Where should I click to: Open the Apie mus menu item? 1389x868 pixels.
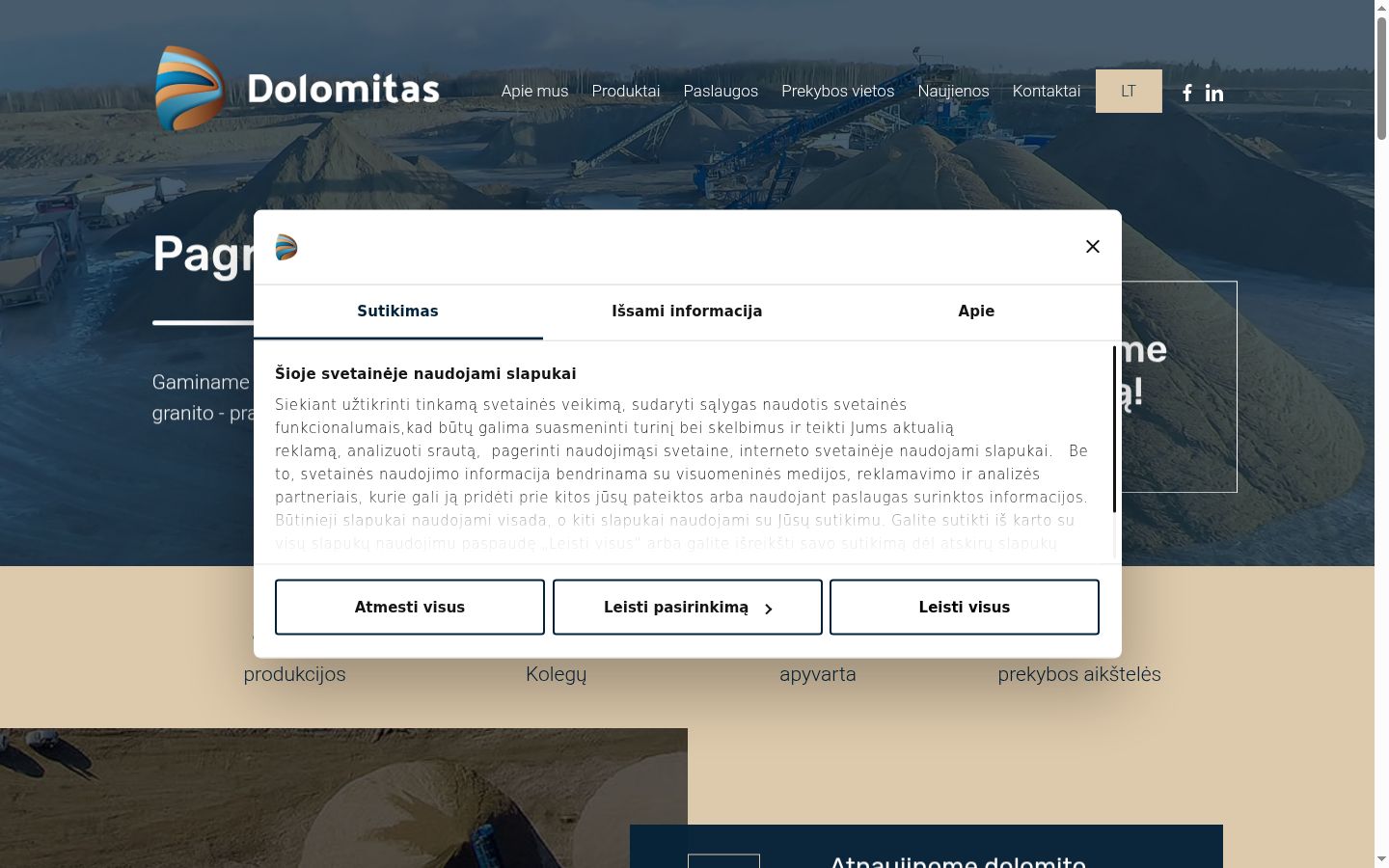coord(534,91)
